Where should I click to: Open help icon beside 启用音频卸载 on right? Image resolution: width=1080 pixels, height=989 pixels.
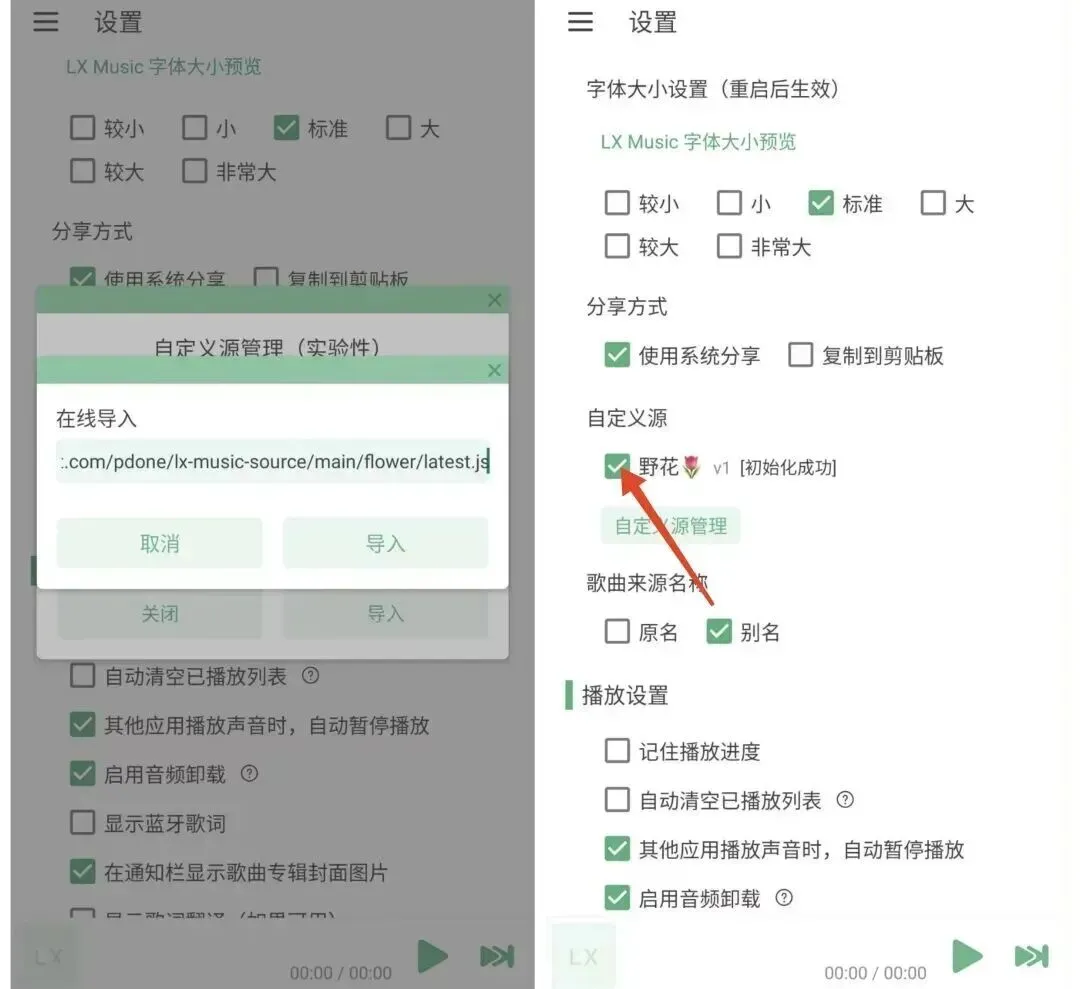[784, 897]
